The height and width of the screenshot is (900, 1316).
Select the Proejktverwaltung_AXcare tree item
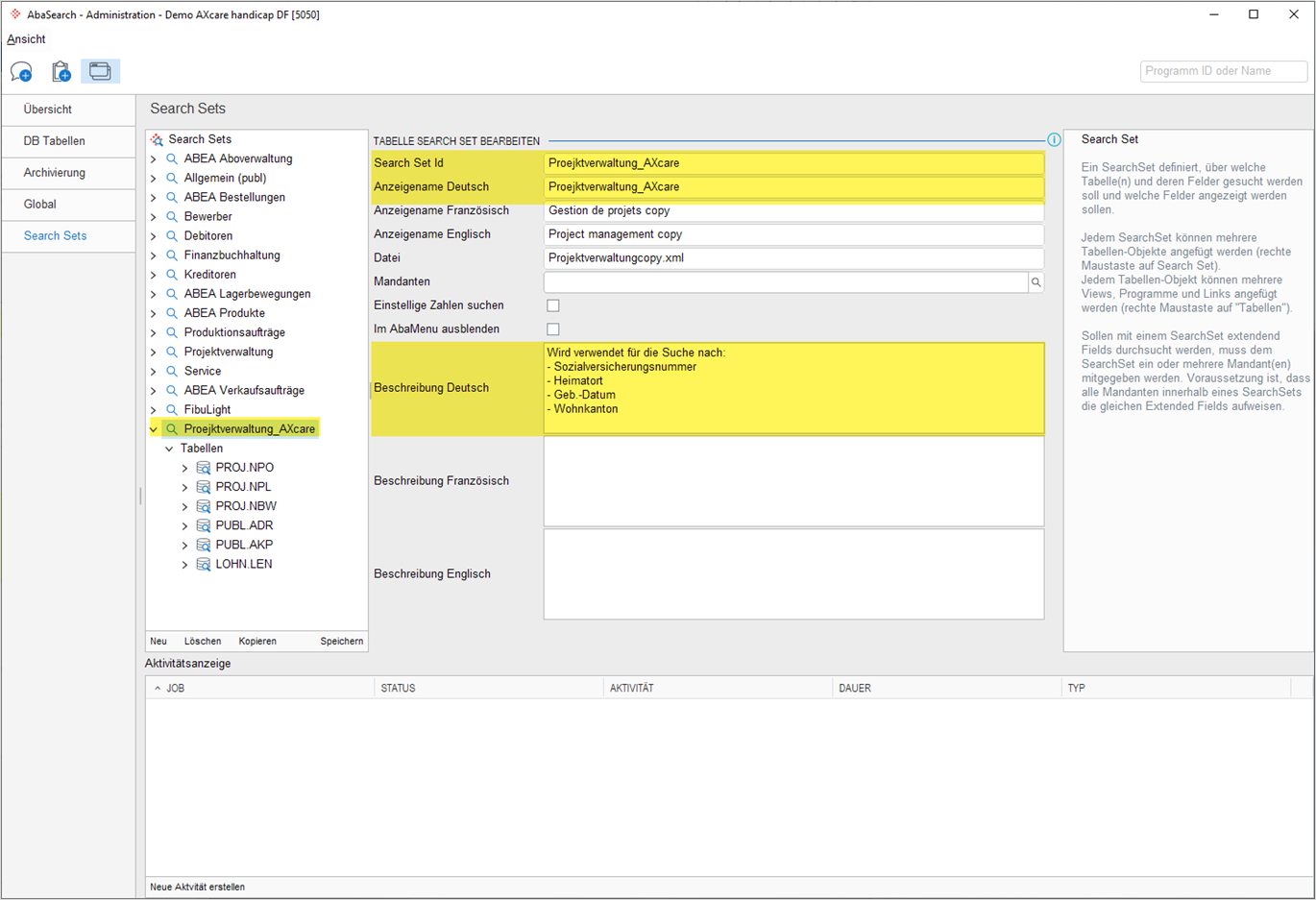coord(249,429)
